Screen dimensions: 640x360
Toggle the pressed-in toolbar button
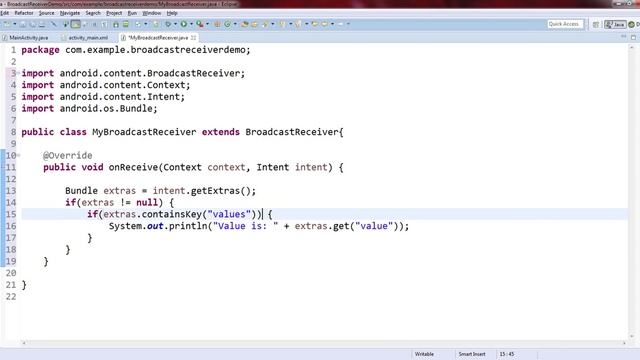pos(76,24)
